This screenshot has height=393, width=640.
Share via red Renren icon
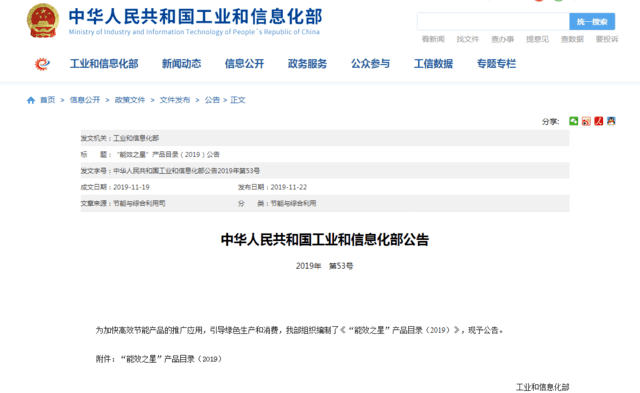(x=598, y=121)
